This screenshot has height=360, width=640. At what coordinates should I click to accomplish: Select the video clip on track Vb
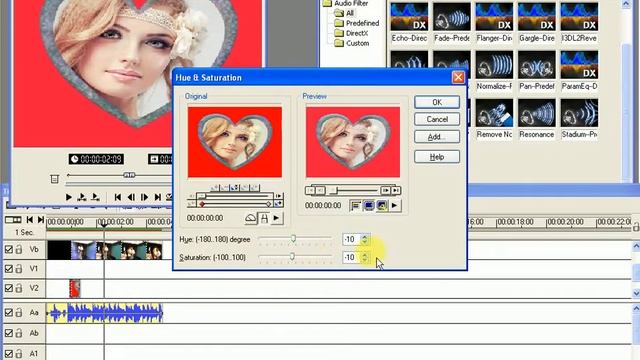click(x=105, y=250)
